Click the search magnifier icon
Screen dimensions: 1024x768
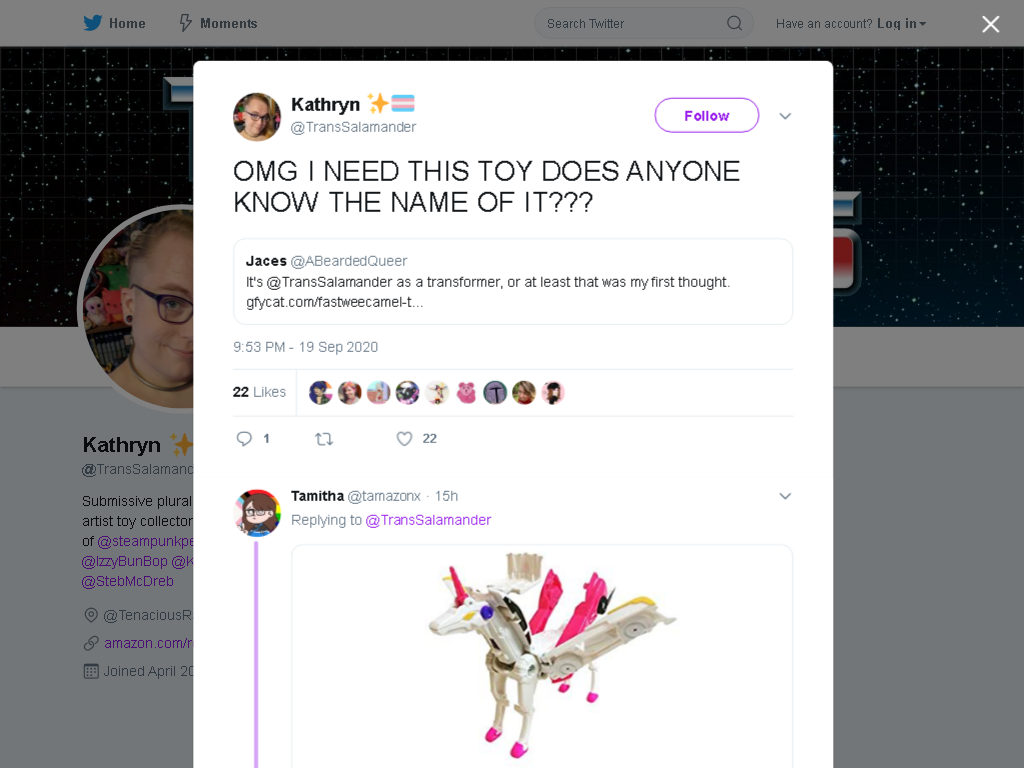734,24
